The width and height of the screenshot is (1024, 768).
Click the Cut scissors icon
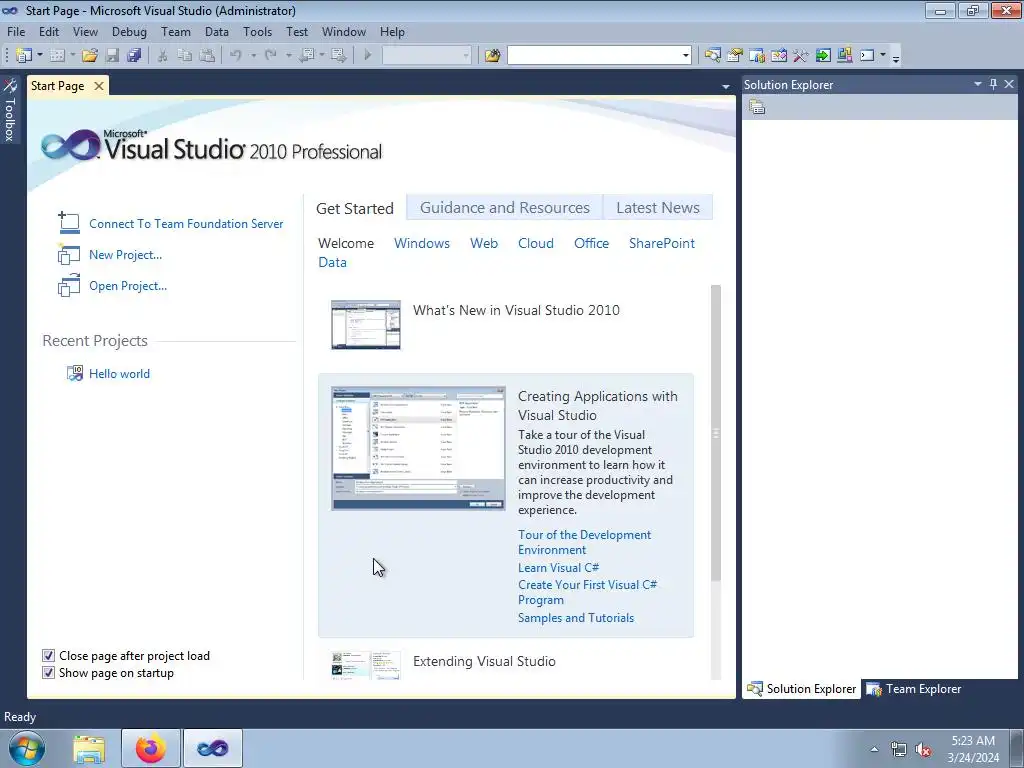point(163,56)
